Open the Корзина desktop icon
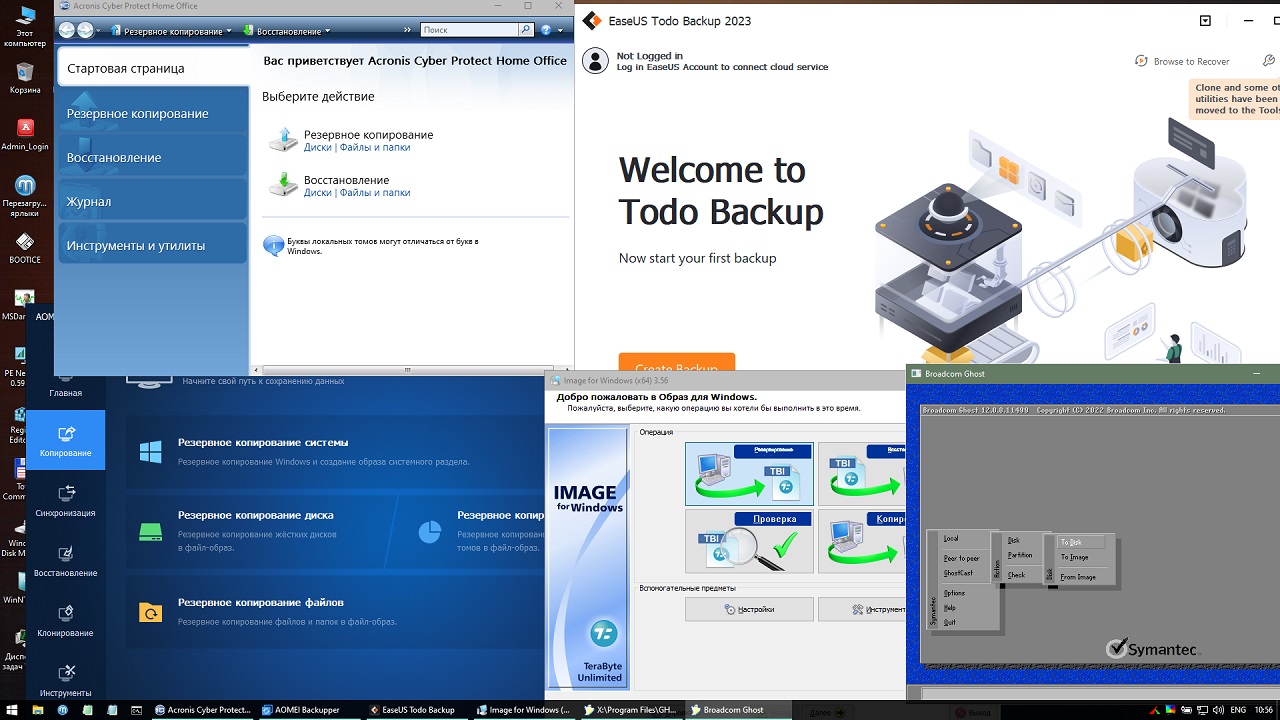Viewport: 1280px width, 720px height. (25, 78)
